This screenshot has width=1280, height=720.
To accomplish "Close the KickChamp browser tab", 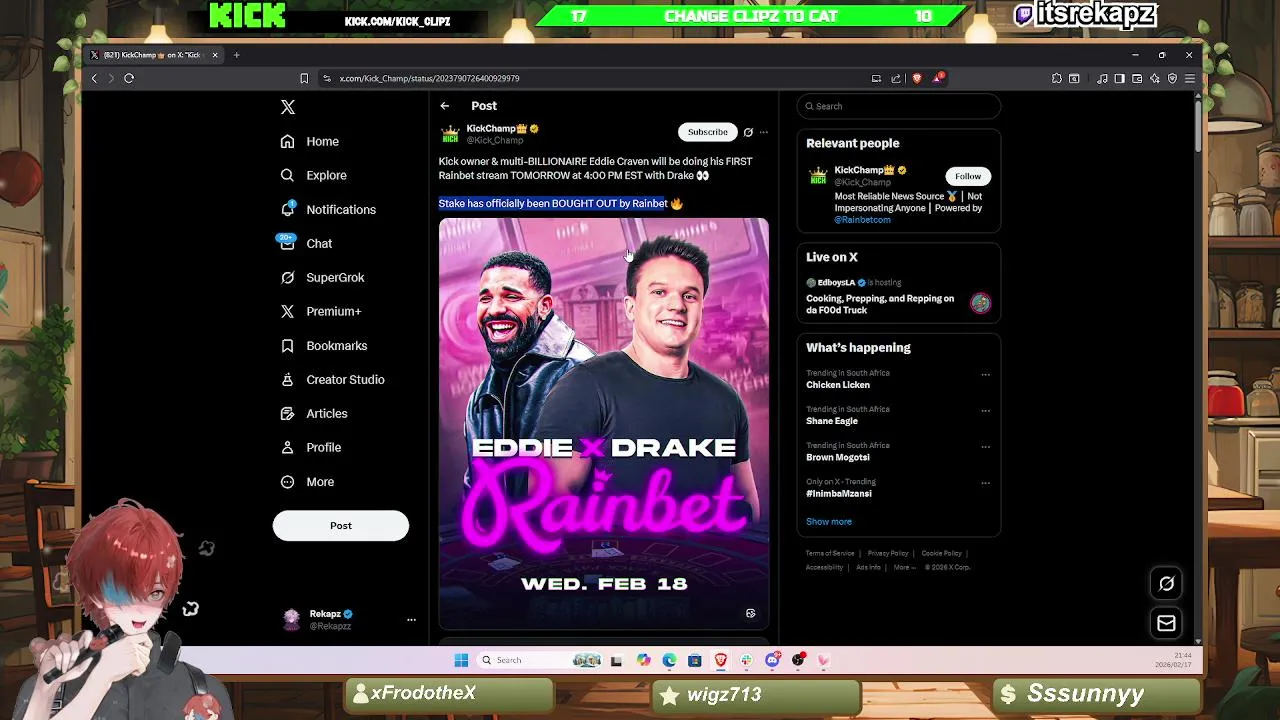I will [x=214, y=55].
